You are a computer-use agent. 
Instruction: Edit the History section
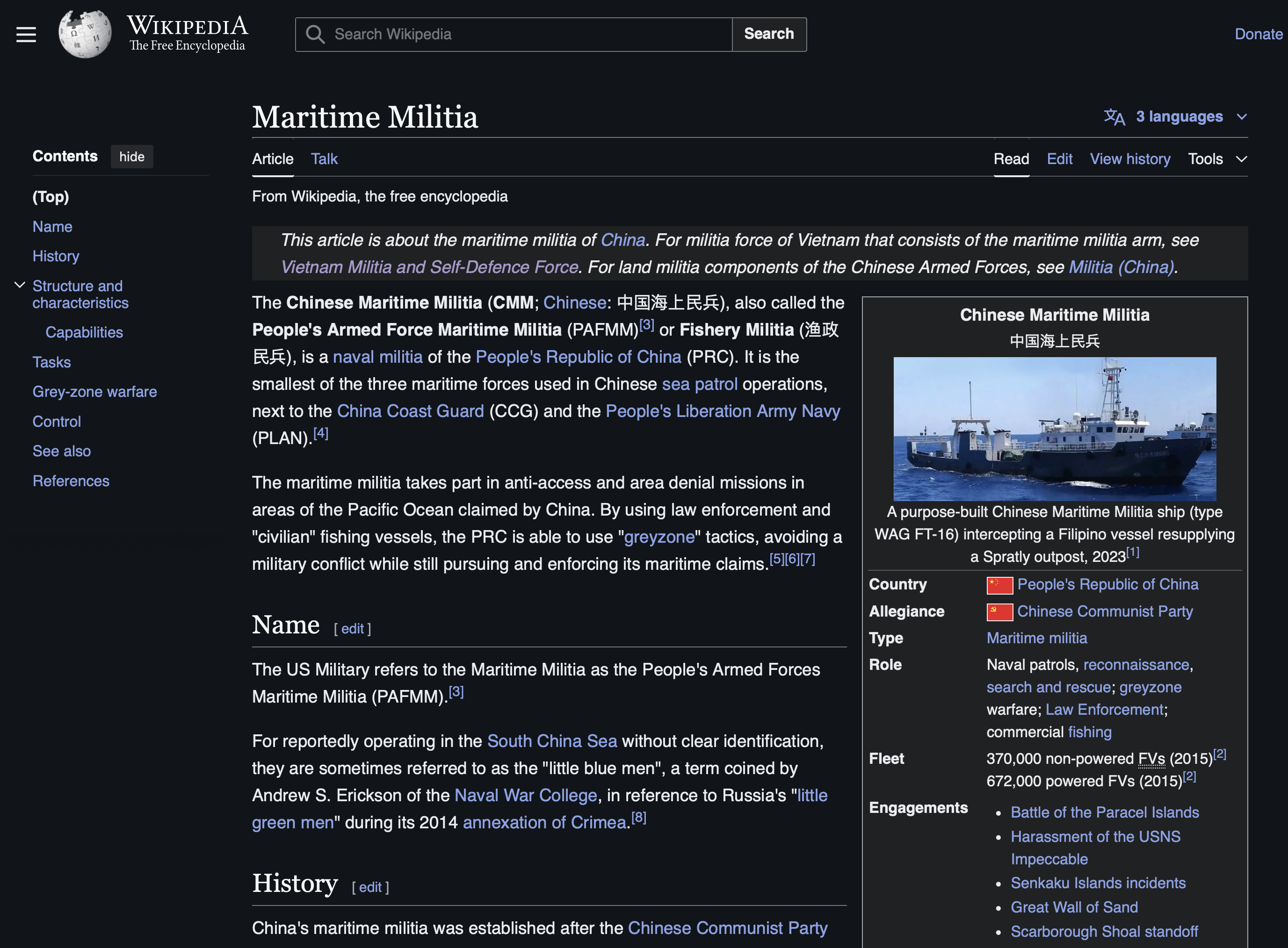coord(370,887)
